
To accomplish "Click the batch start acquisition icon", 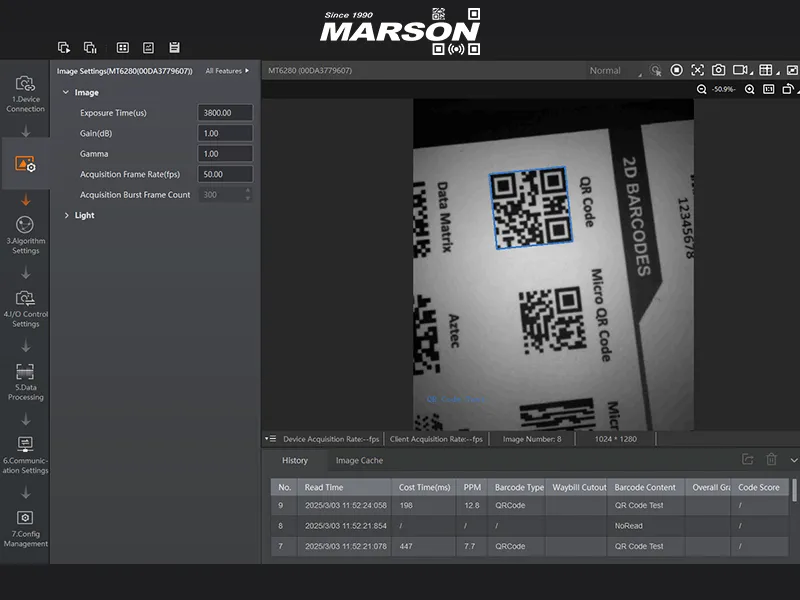I will 64,47.
